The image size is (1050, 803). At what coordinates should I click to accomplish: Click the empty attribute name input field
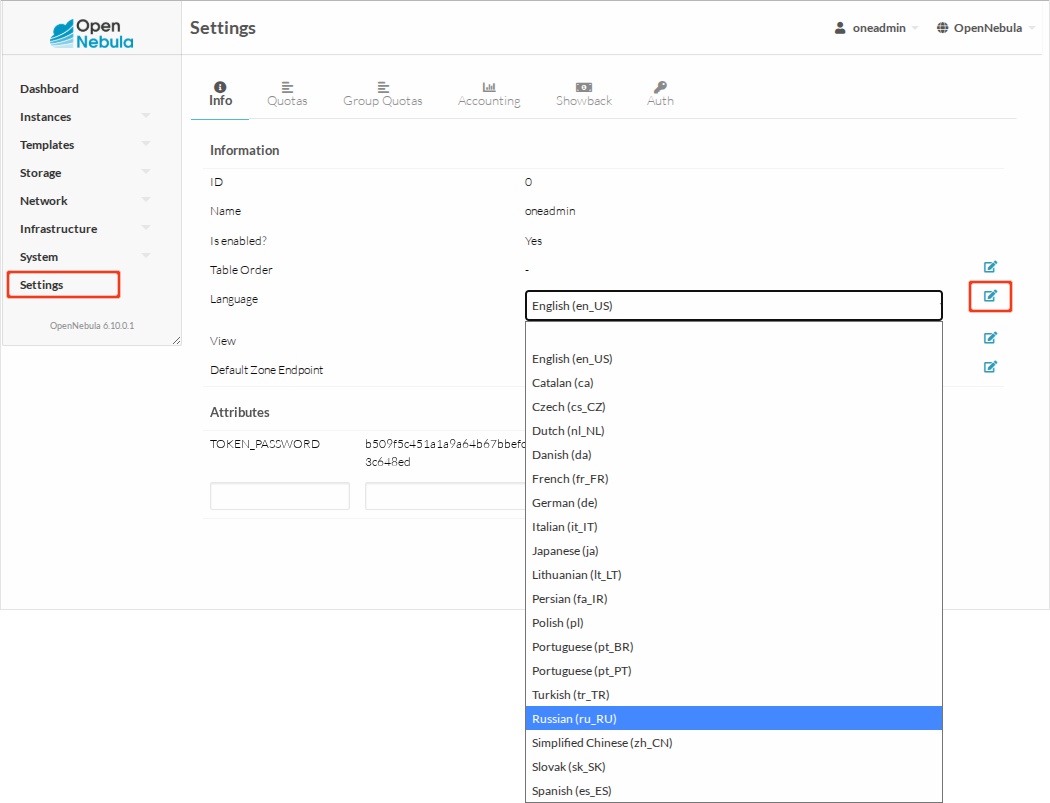point(280,496)
